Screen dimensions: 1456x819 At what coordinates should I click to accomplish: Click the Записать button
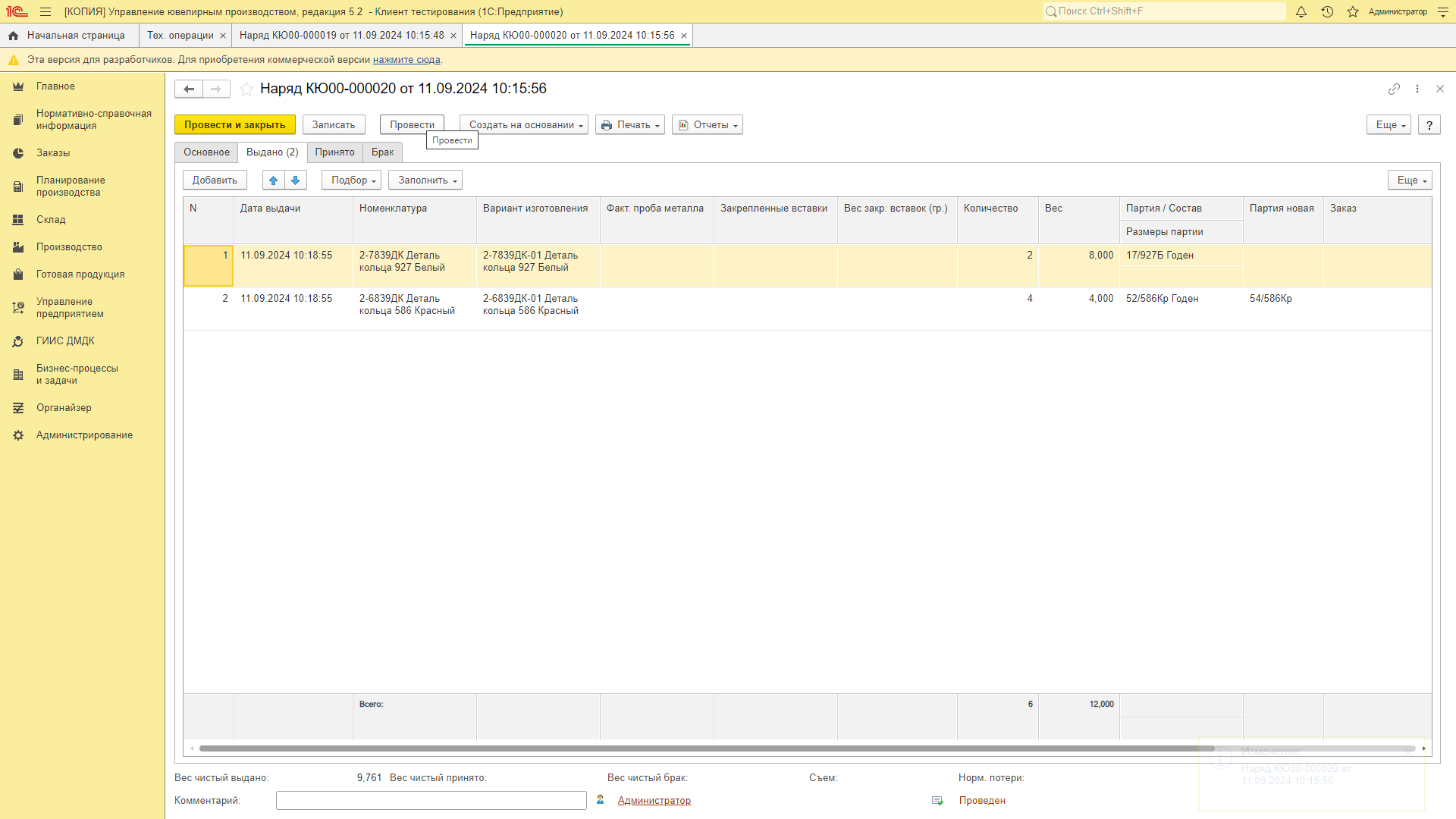[x=334, y=125]
